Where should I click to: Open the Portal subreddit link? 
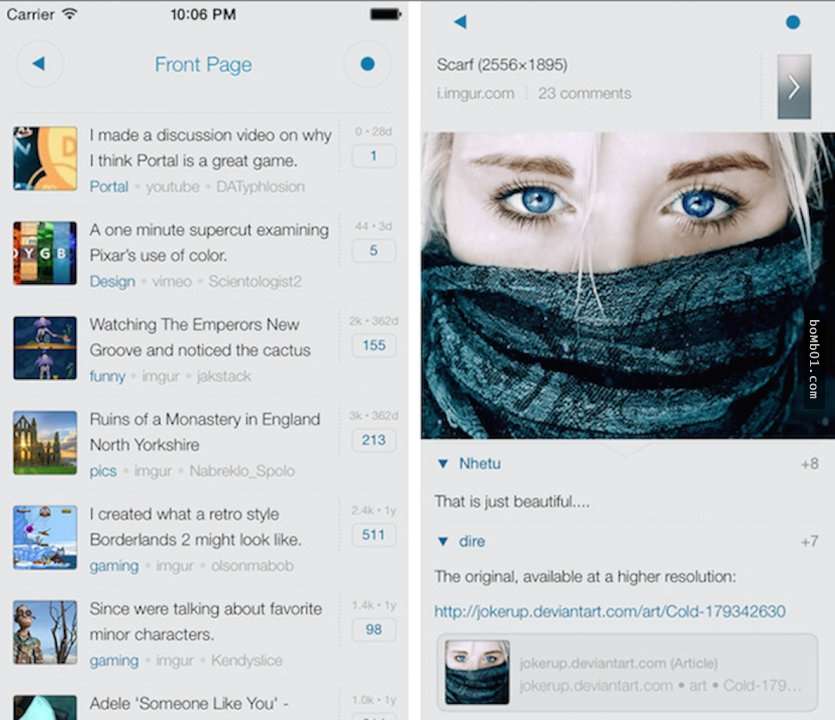tap(109, 187)
